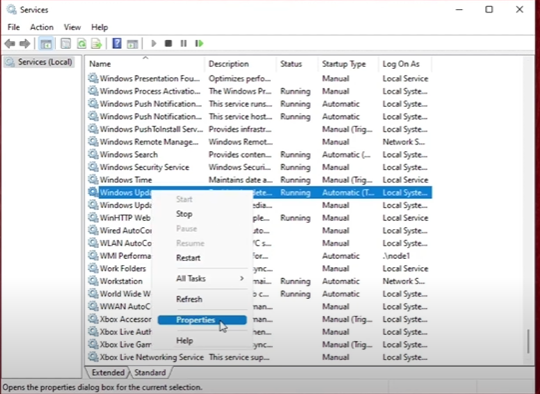Viewport: 540px width, 394px height.
Task: Select Windows Process Activation service row
Action: (x=259, y=91)
